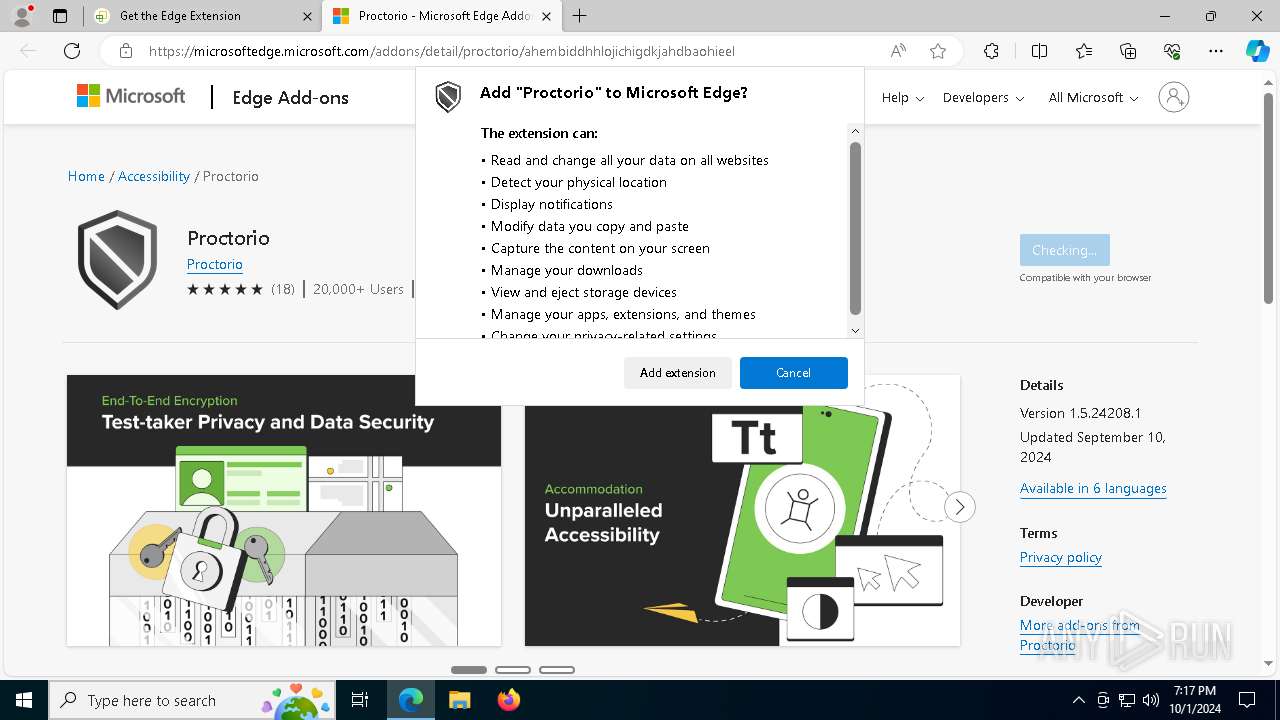Activate the Read aloud icon
The width and height of the screenshot is (1280, 720).
pos(898,51)
